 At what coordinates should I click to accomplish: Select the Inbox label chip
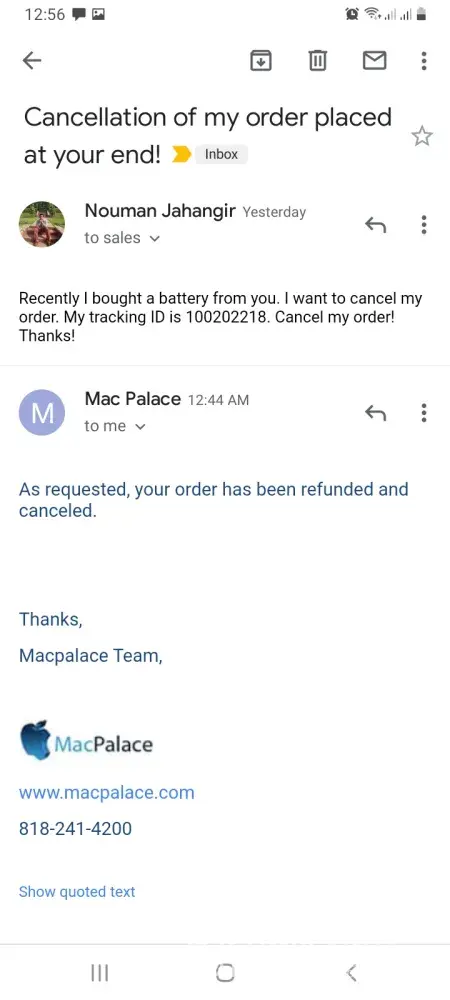221,154
